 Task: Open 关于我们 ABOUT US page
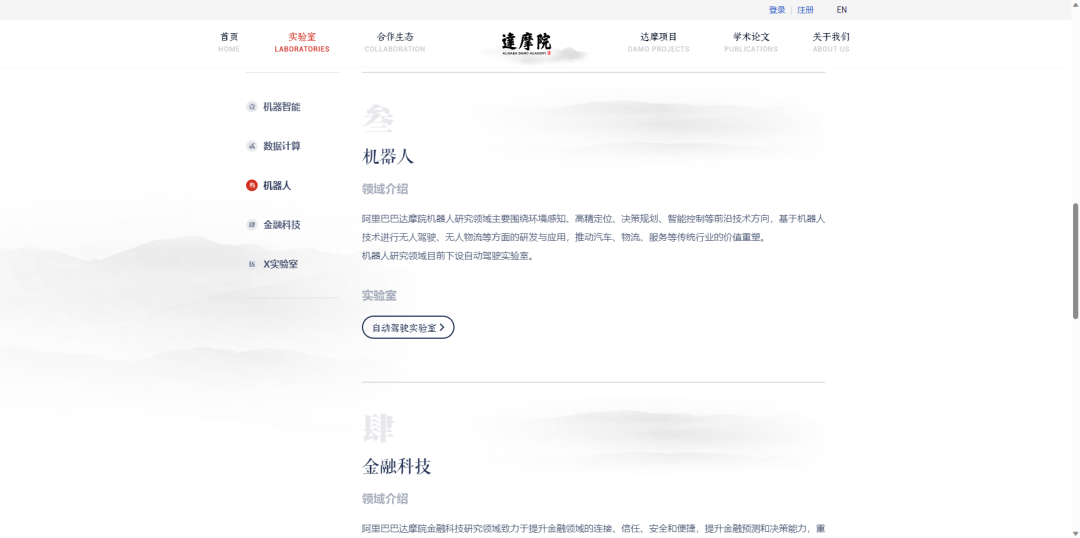click(831, 42)
